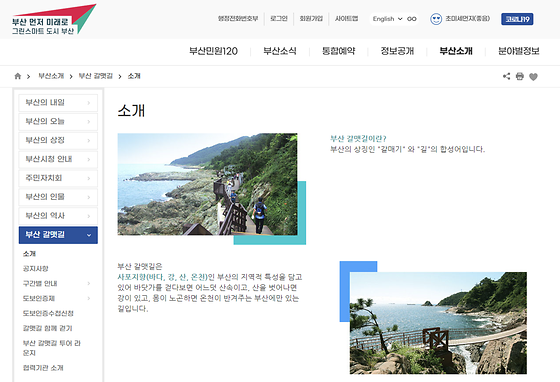
Task: Expand 구간별 안내 submenu arrow
Action: click(x=89, y=283)
